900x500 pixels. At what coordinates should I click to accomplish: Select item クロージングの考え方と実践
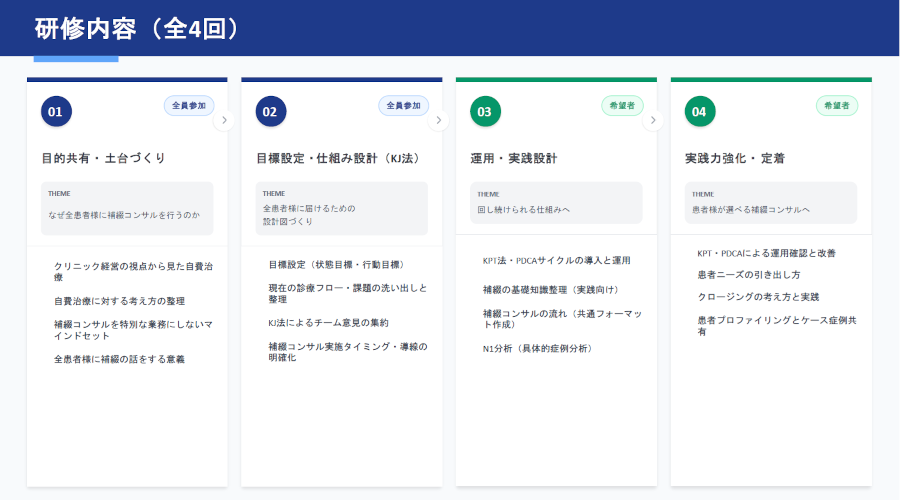click(x=758, y=297)
